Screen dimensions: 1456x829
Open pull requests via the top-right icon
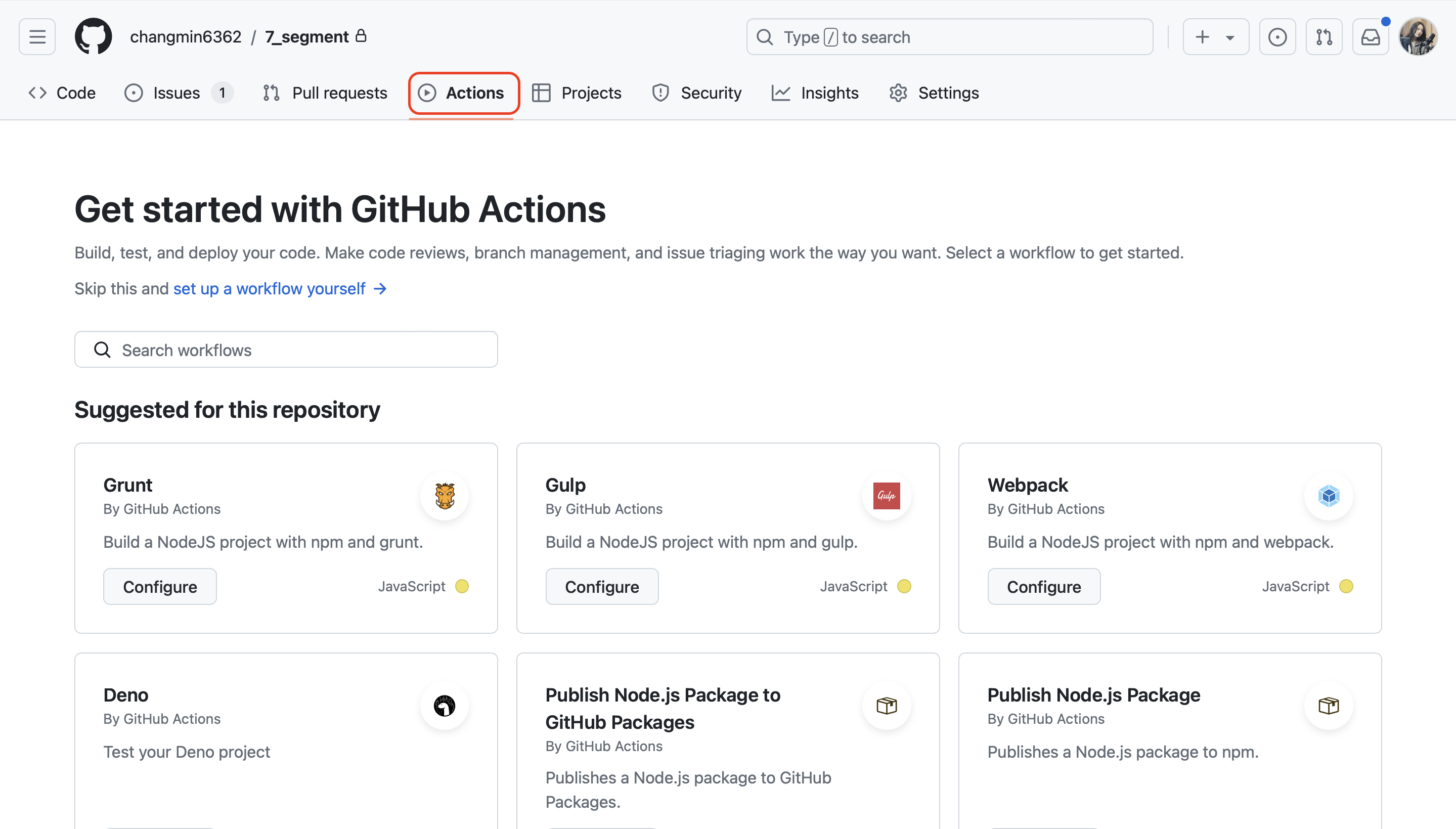[x=1324, y=36]
